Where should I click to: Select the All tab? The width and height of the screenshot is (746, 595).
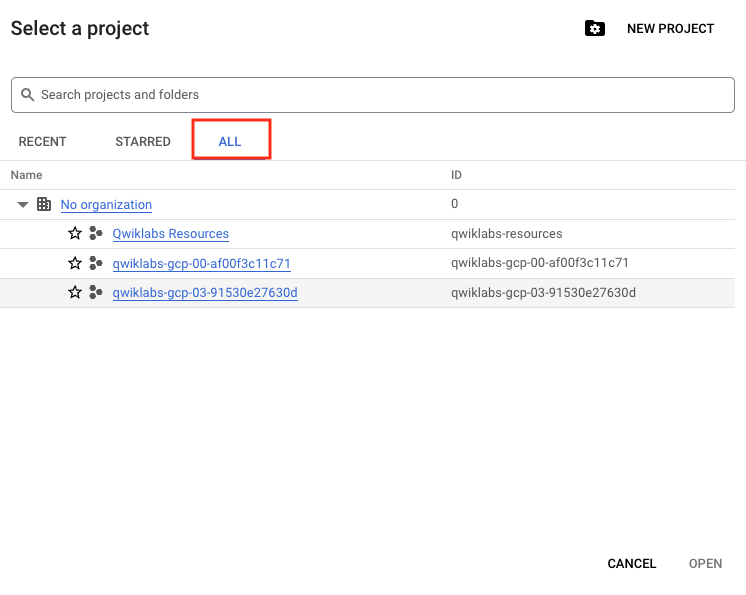point(230,142)
